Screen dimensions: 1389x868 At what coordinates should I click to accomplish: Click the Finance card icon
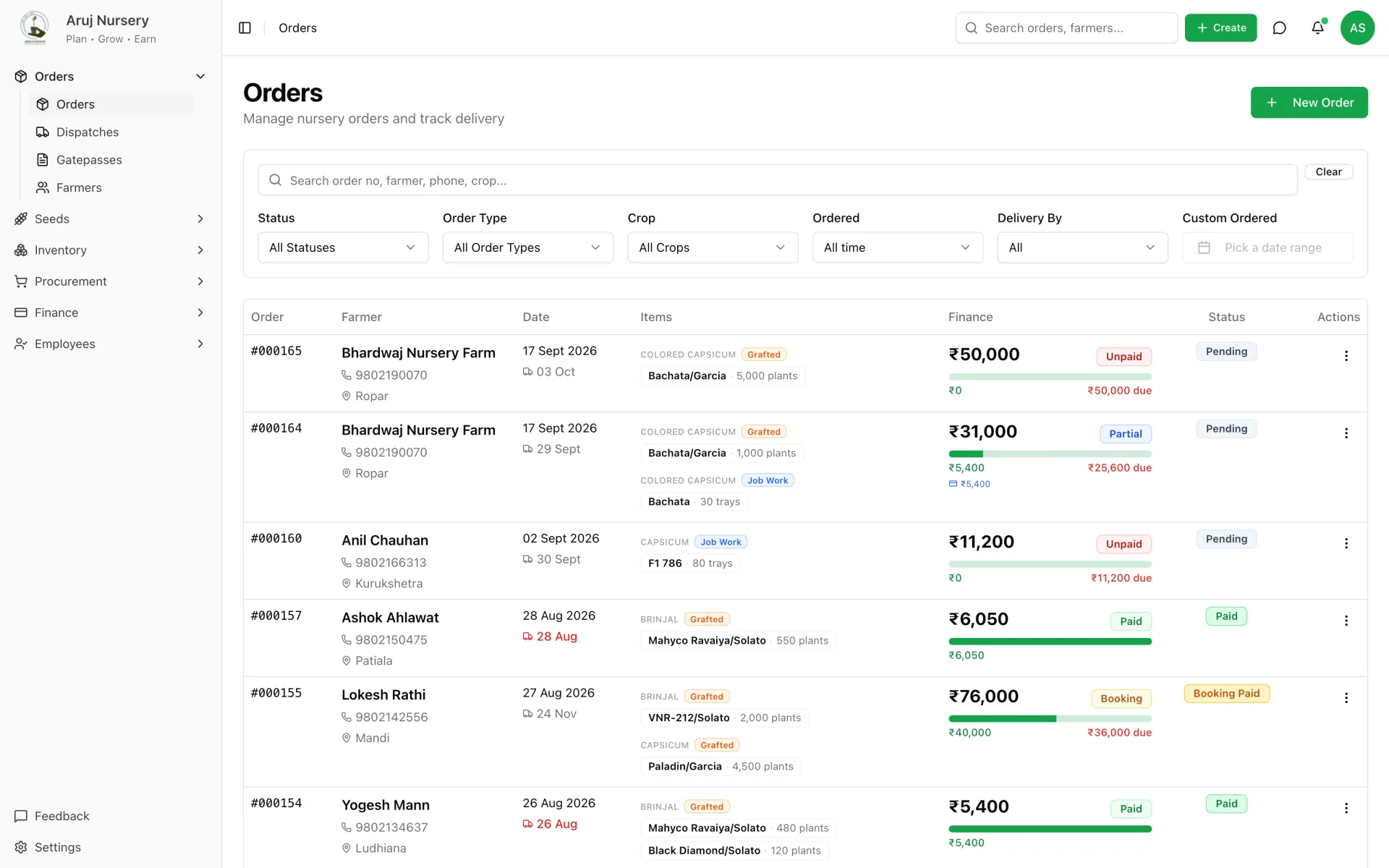pyautogui.click(x=21, y=312)
